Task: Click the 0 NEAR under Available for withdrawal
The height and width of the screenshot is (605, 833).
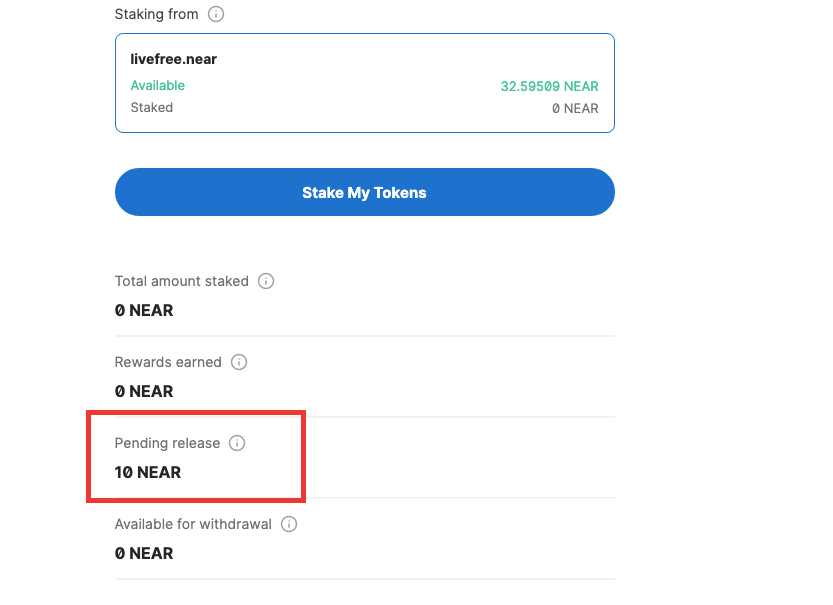Action: [144, 553]
